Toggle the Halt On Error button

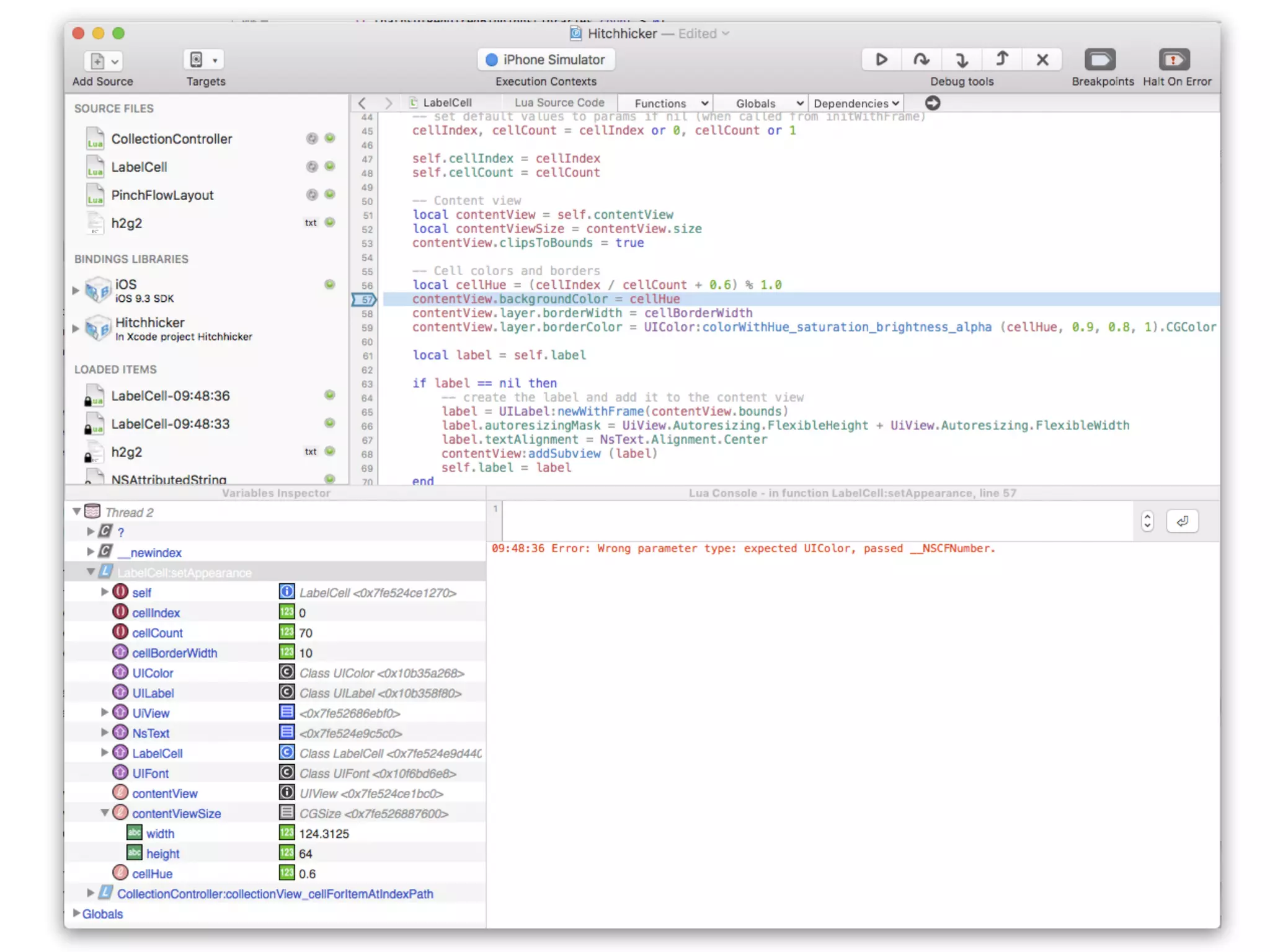[x=1175, y=59]
